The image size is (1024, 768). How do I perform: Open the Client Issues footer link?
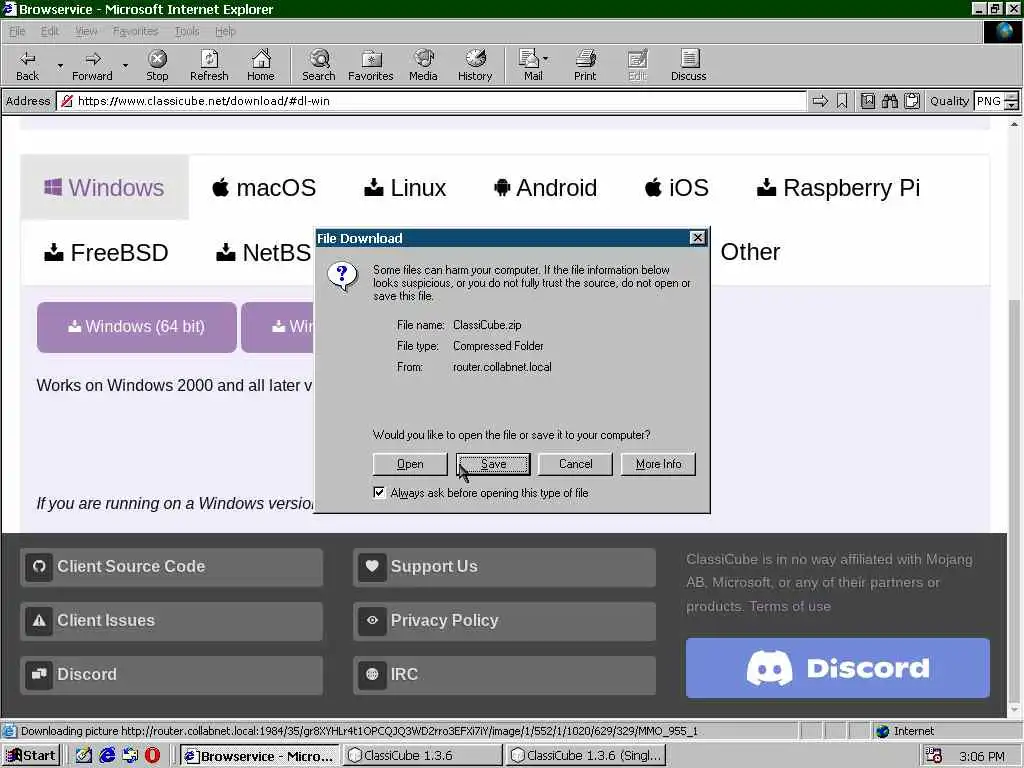[x=172, y=620]
